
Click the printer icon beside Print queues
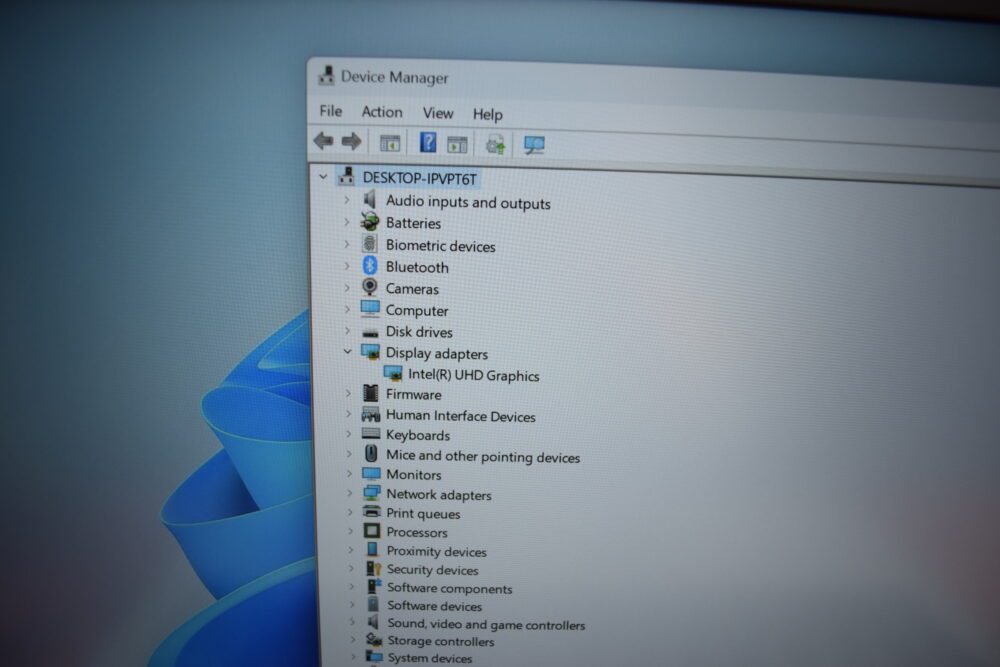(372, 511)
